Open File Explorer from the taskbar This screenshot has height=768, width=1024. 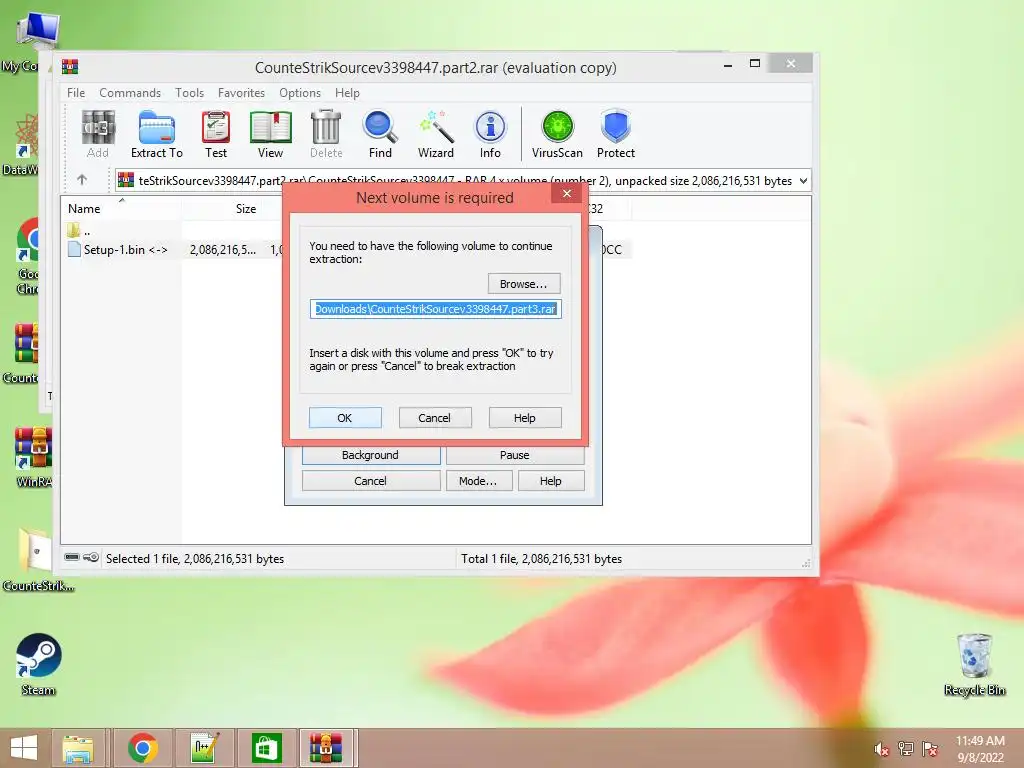[x=78, y=748]
